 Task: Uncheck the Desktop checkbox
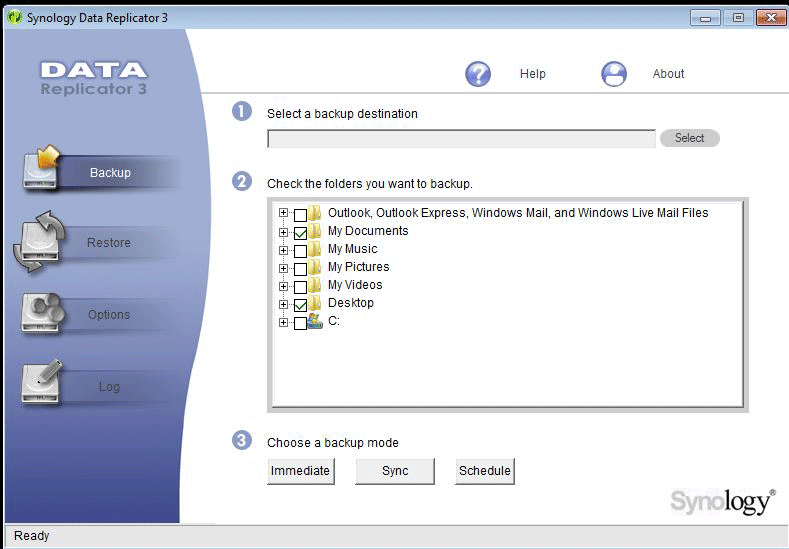coord(300,305)
